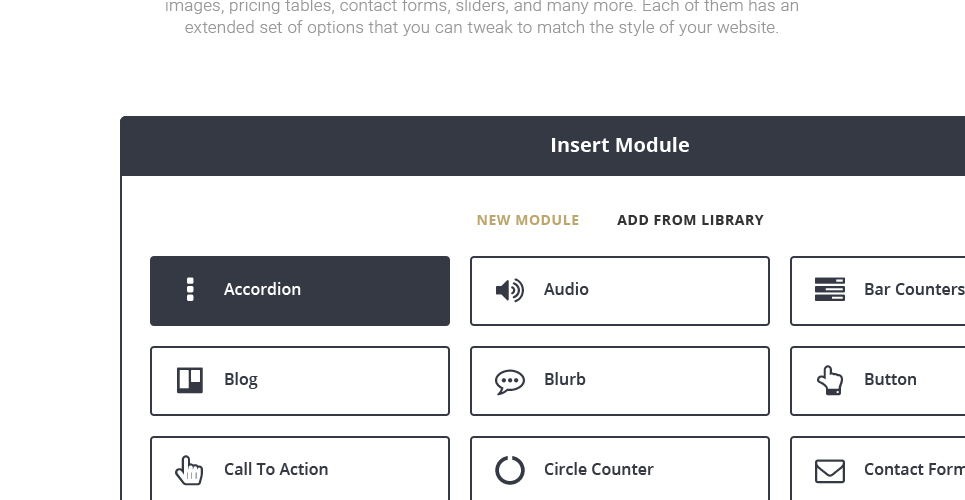Click the Blog layout grid icon
Image resolution: width=965 pixels, height=500 pixels.
[x=190, y=380]
